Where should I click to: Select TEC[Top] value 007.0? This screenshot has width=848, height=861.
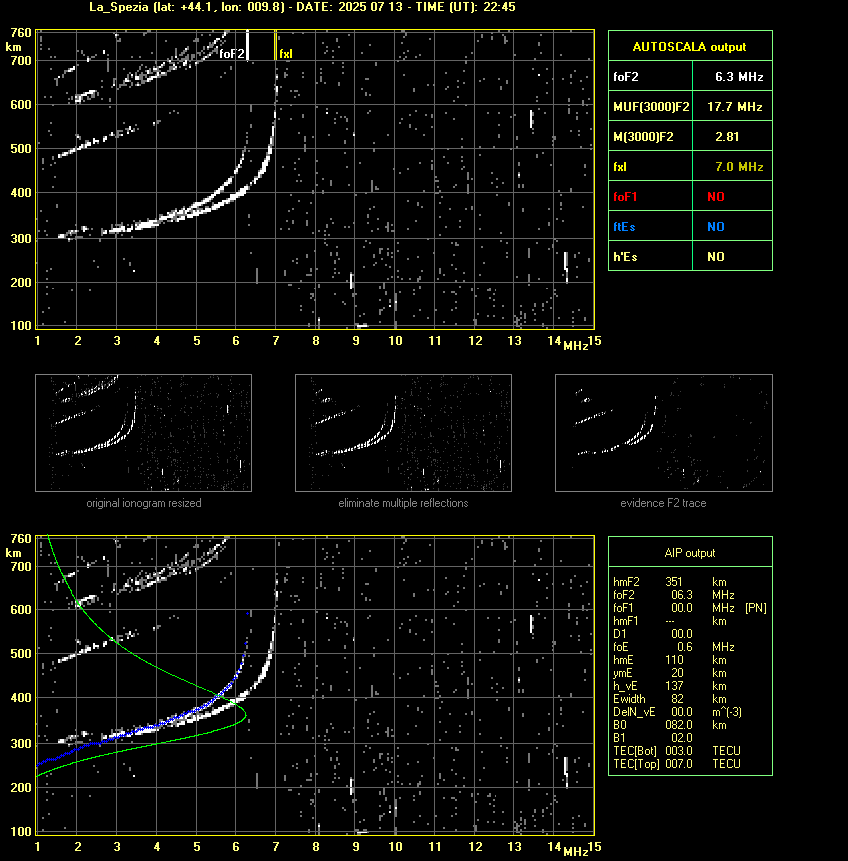(x=679, y=764)
